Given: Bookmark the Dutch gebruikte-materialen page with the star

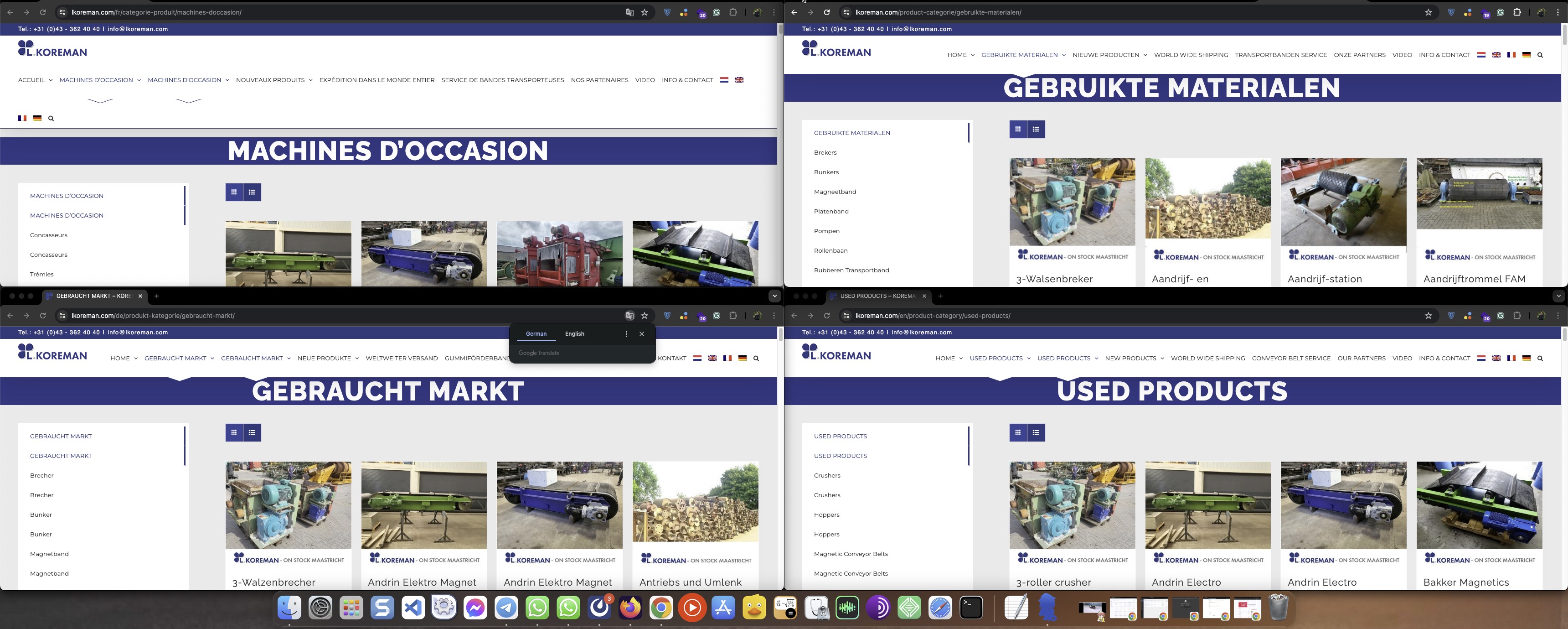Looking at the screenshot, I should [1429, 12].
